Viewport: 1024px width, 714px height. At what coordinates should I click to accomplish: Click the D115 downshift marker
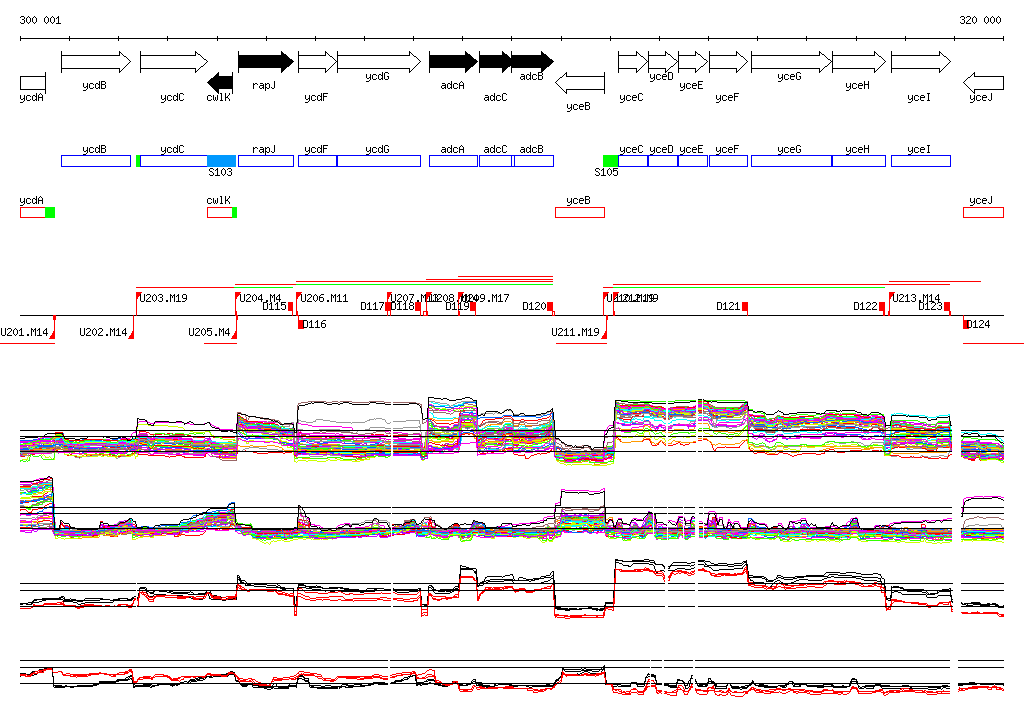(x=291, y=306)
